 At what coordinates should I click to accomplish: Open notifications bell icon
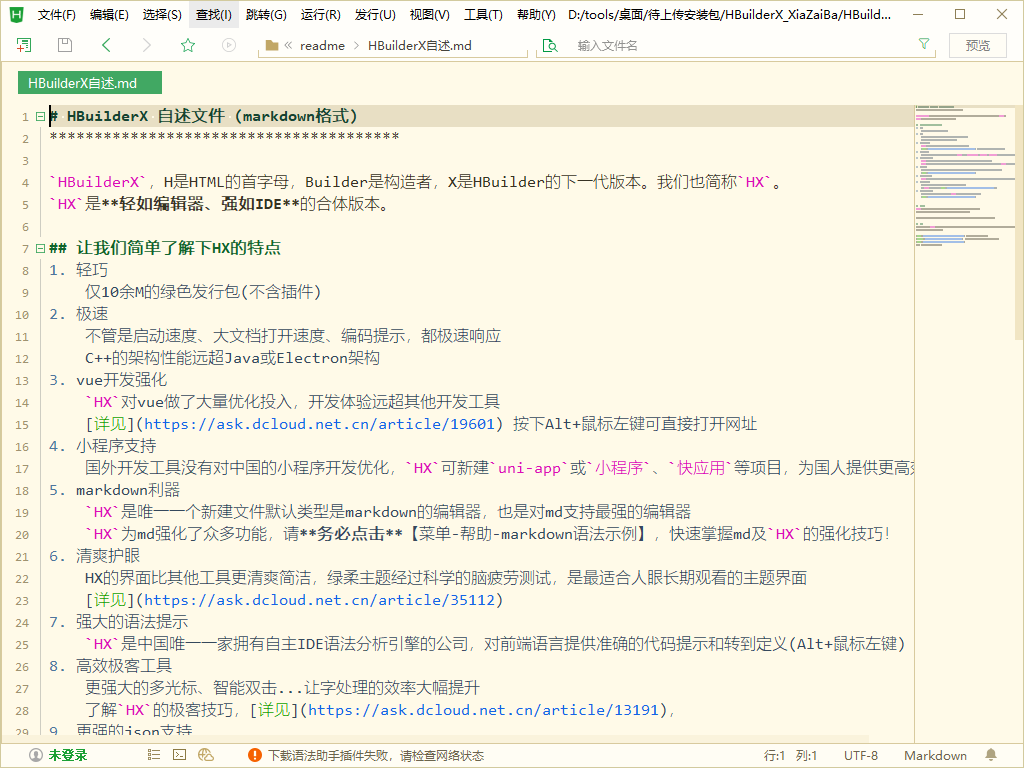991,755
